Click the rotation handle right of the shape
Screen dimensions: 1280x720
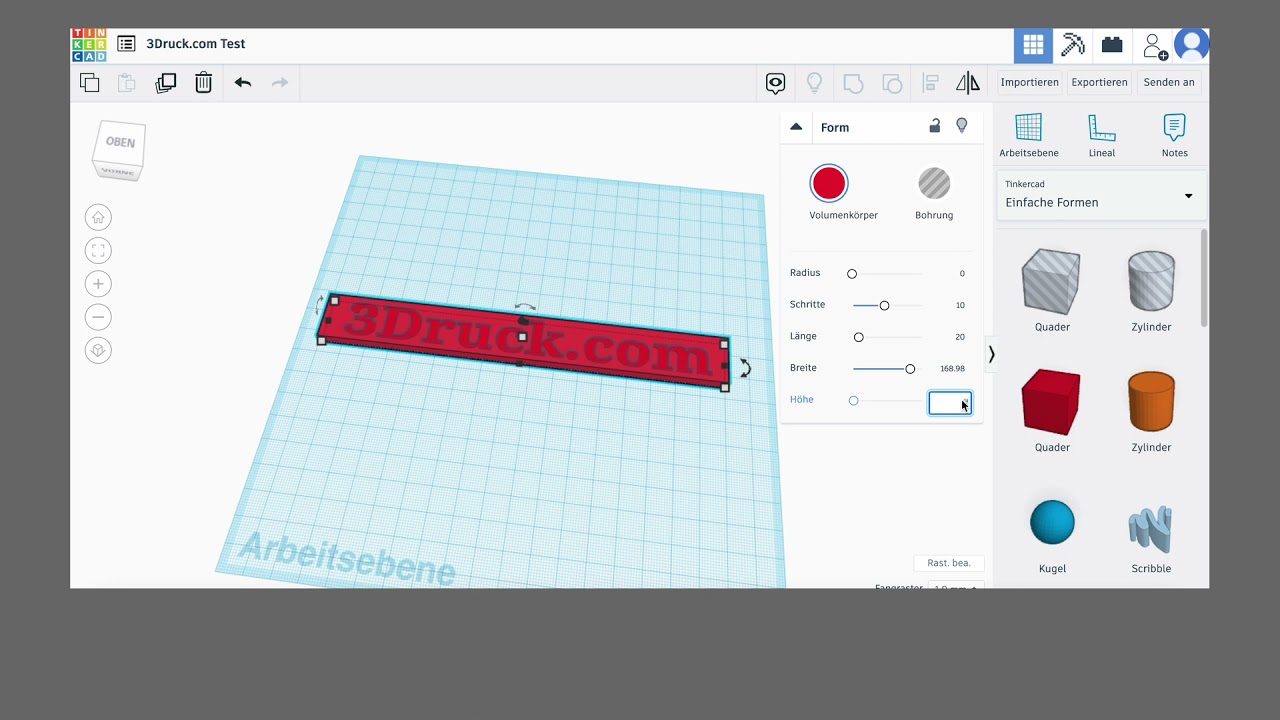745,368
